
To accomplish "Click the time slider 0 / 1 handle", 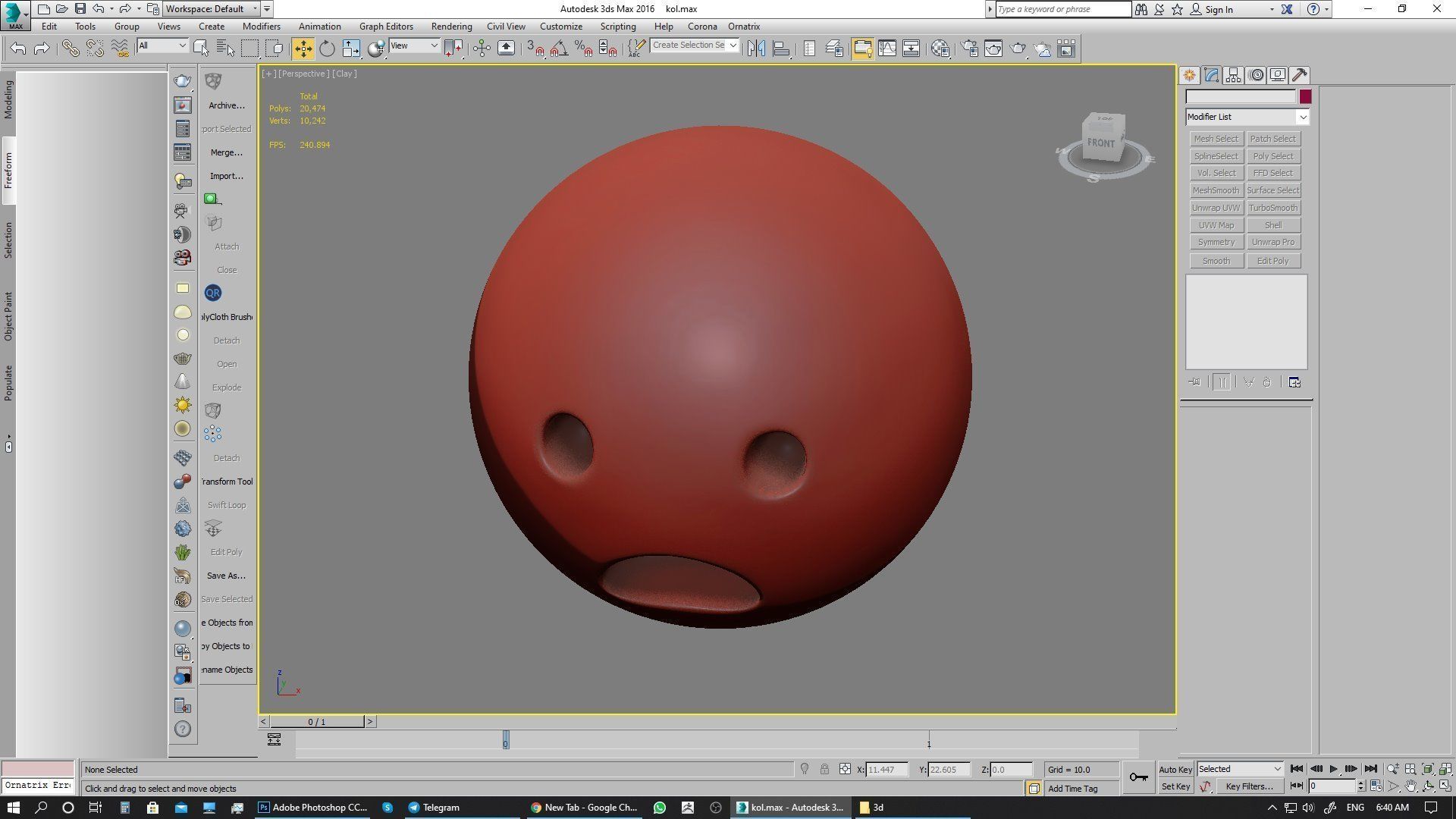I will (x=317, y=722).
